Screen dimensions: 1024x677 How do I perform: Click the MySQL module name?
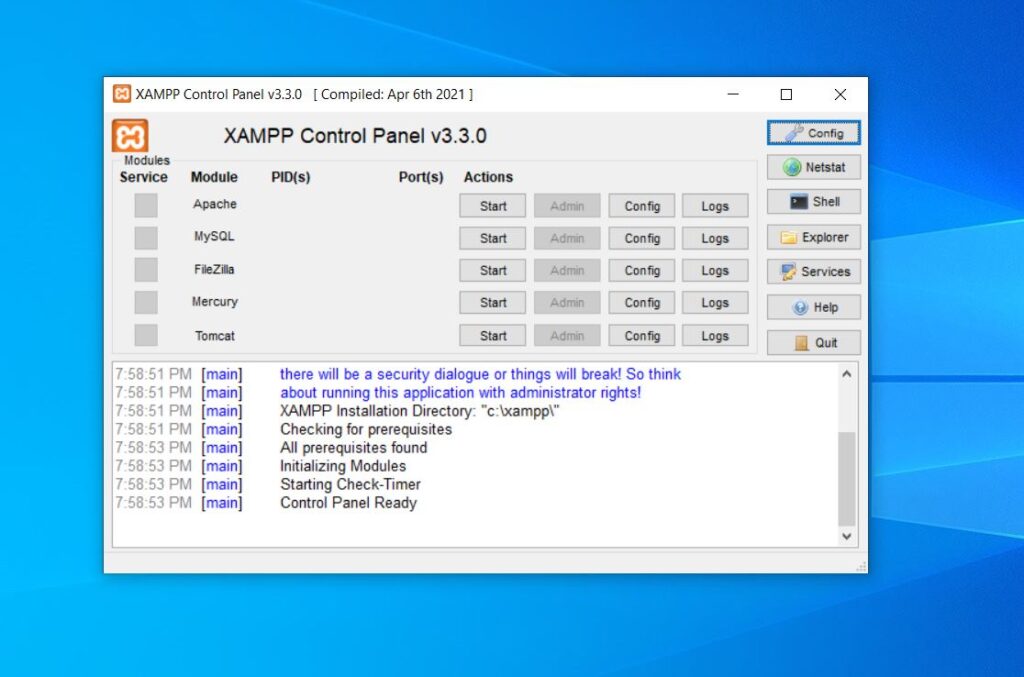pos(214,236)
